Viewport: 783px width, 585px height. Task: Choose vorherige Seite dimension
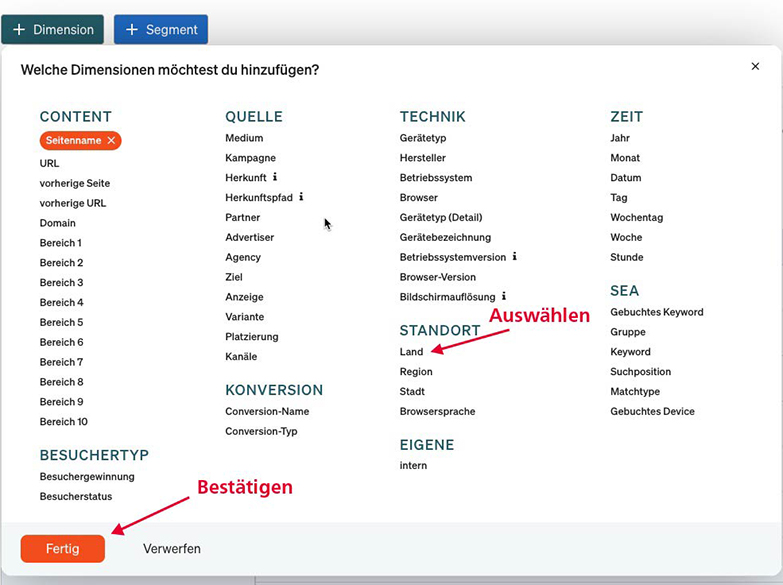[75, 183]
